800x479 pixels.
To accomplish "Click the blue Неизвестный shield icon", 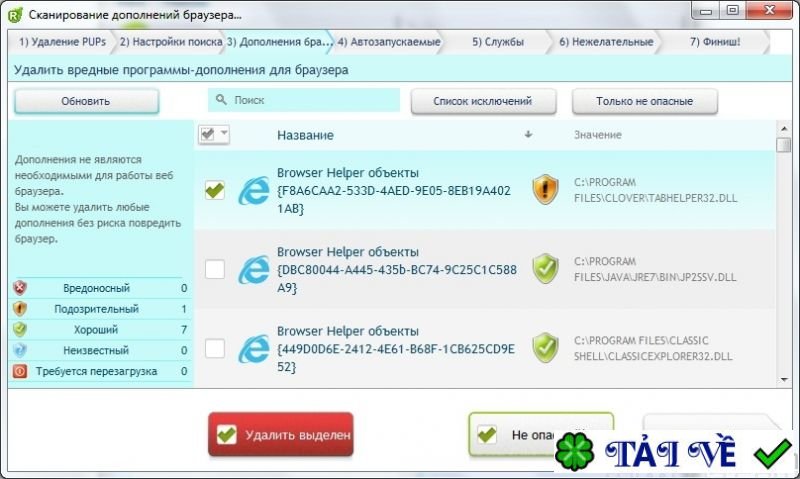I will click(20, 350).
